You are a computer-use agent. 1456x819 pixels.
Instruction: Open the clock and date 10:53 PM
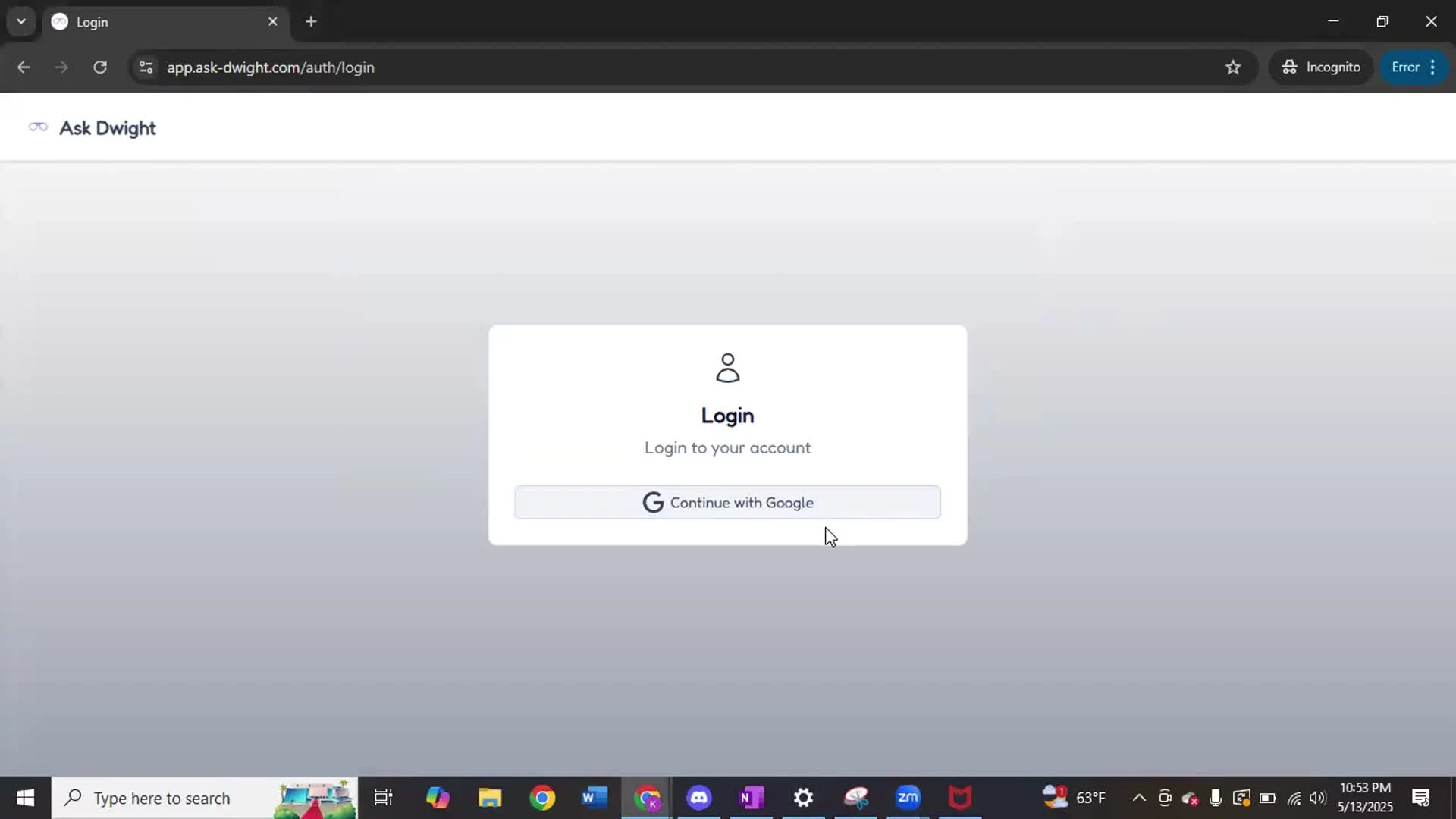click(1365, 798)
